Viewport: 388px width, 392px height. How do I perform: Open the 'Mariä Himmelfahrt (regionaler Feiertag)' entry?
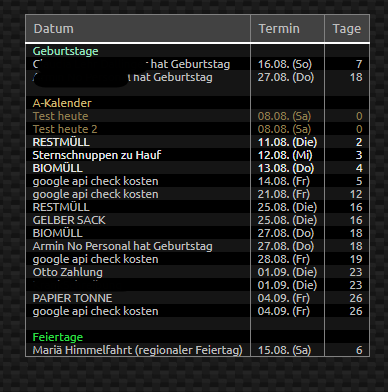tap(138, 350)
